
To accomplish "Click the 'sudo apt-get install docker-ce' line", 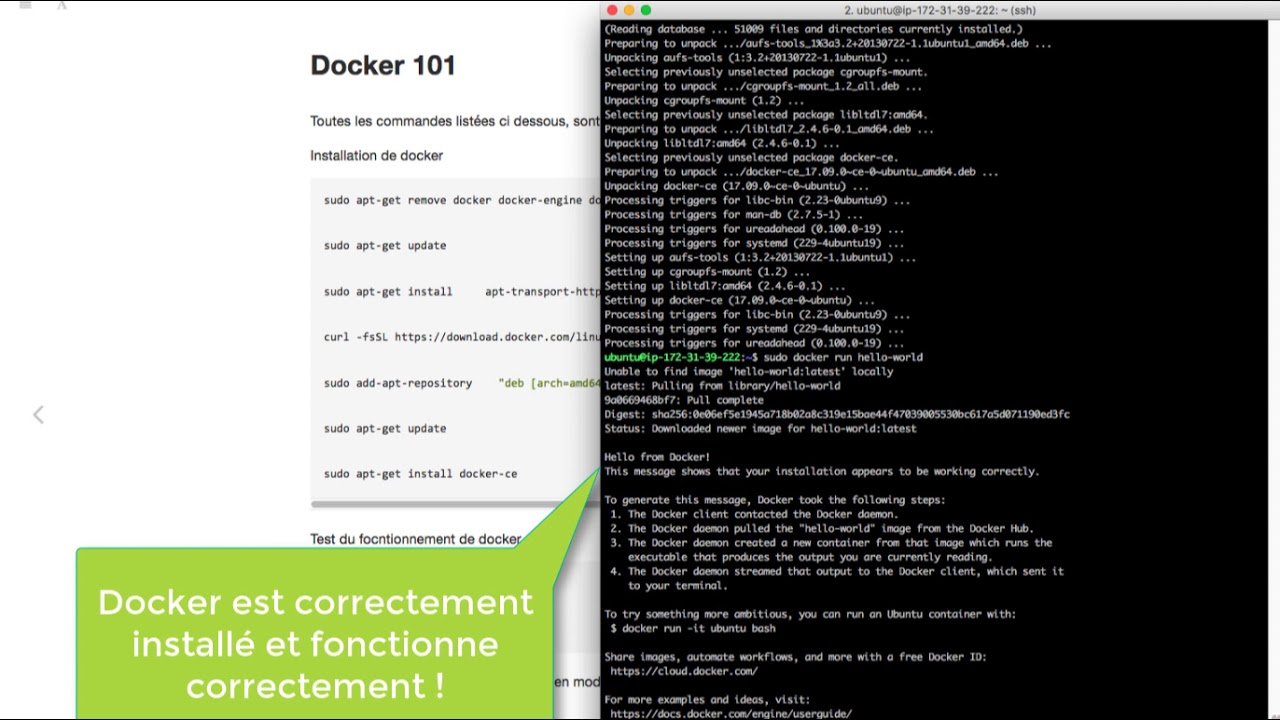I will point(420,474).
